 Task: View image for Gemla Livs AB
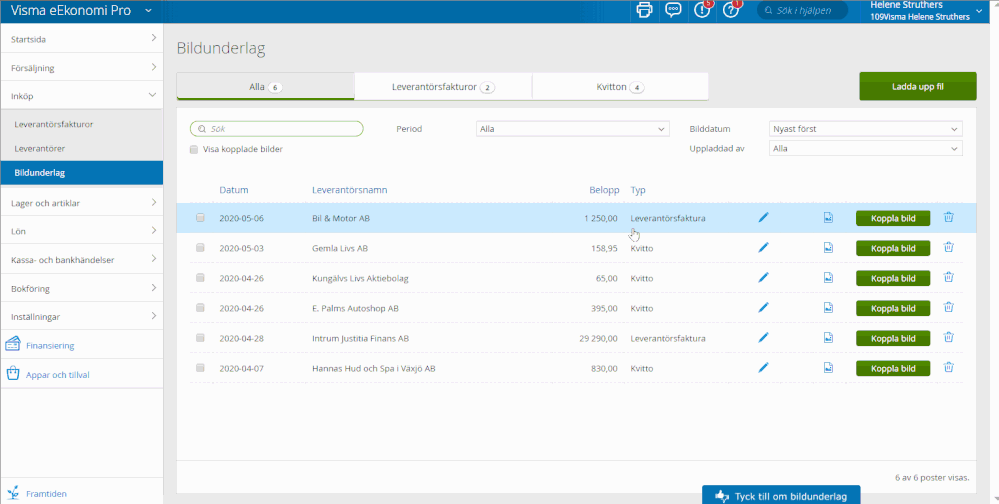pos(828,248)
